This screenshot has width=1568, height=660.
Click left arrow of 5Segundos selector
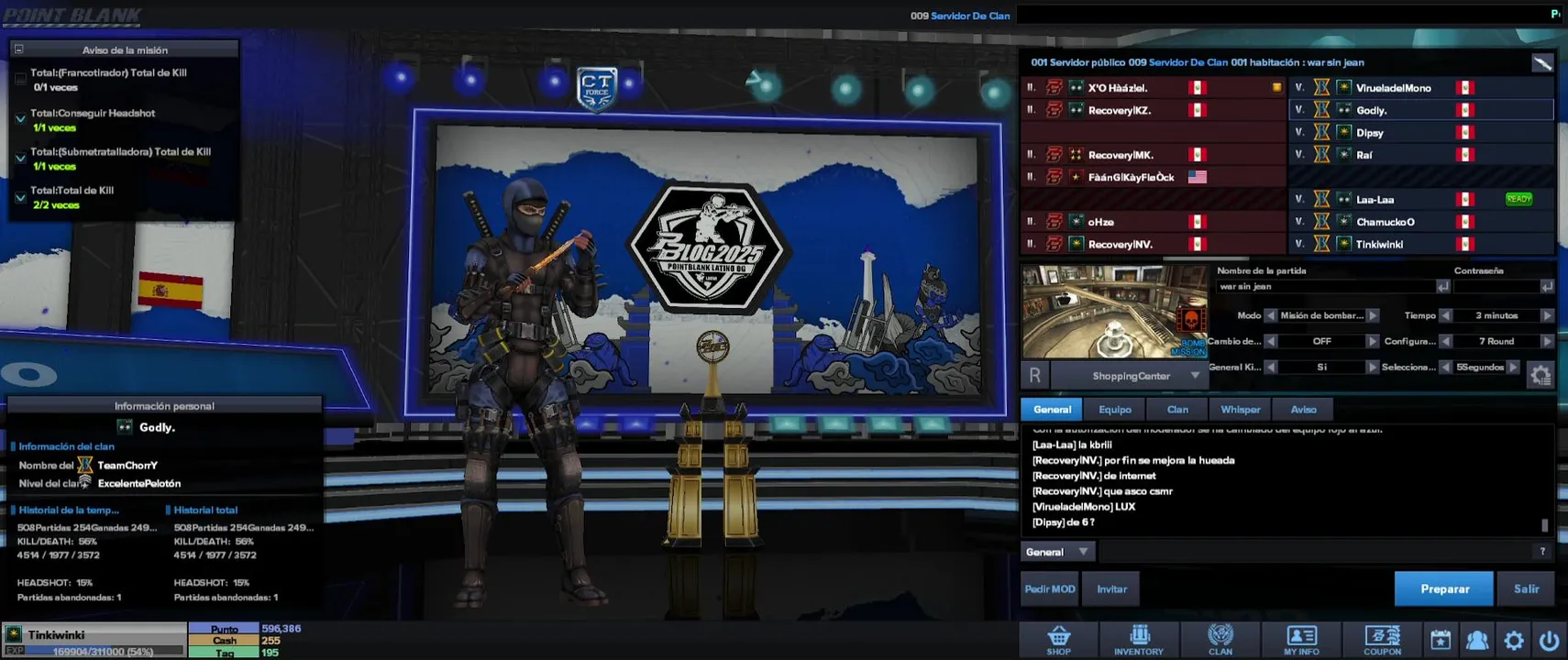click(1446, 367)
